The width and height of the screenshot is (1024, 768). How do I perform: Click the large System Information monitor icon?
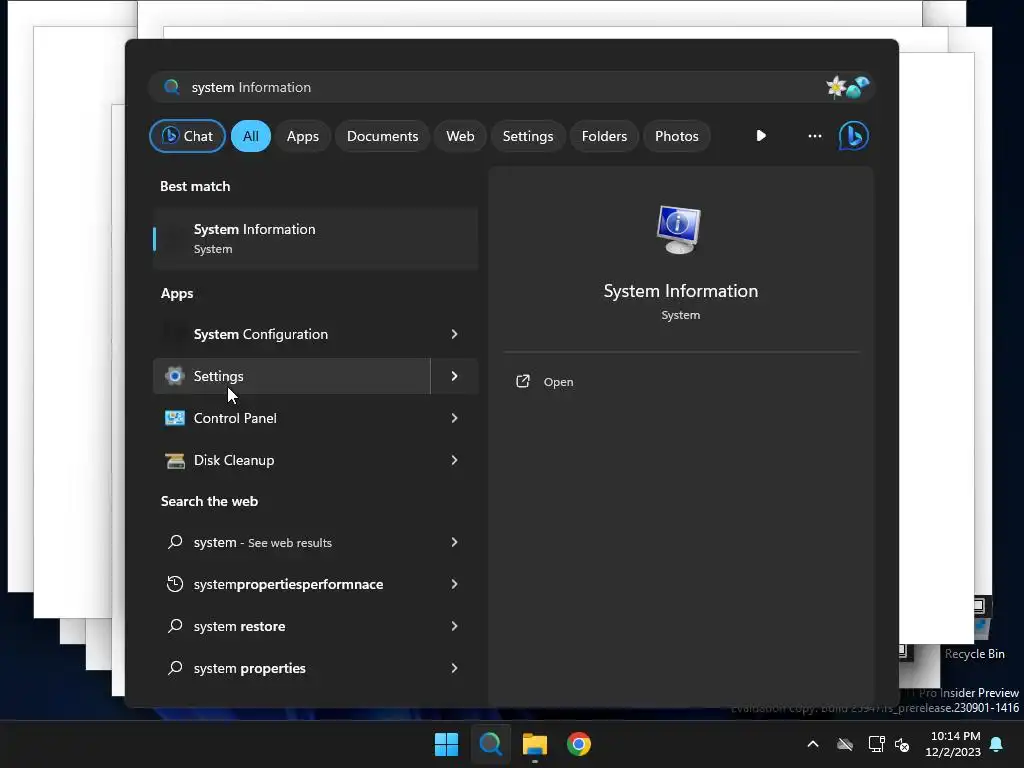(679, 229)
